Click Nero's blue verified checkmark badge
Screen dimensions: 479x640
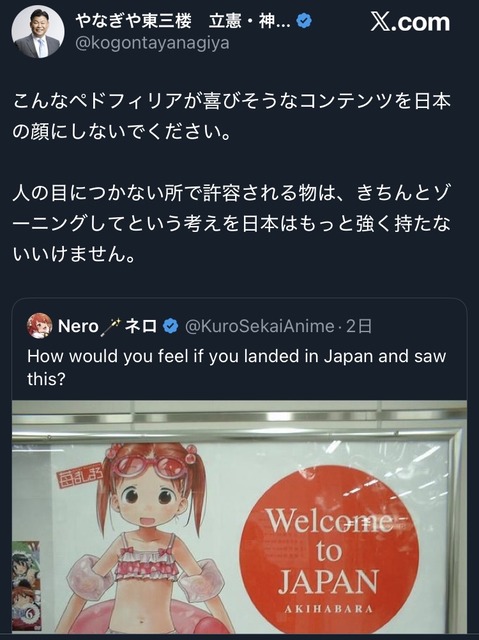(171, 326)
